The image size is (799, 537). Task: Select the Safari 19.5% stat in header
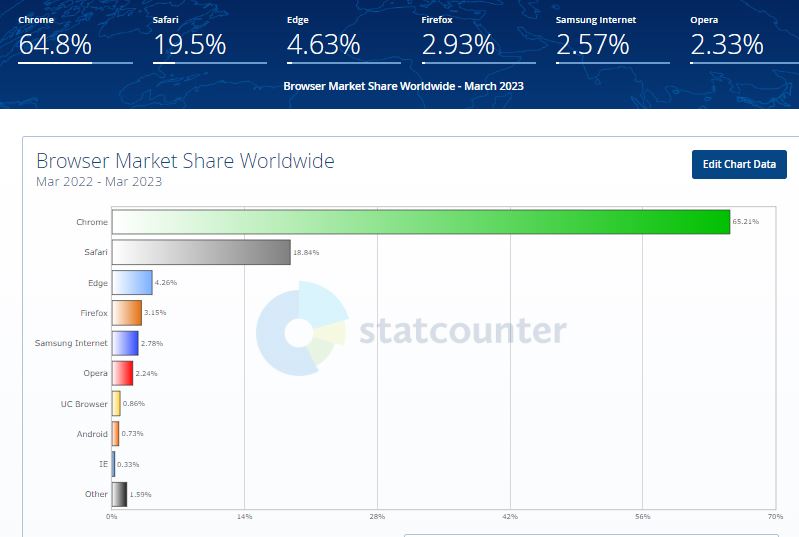point(209,39)
